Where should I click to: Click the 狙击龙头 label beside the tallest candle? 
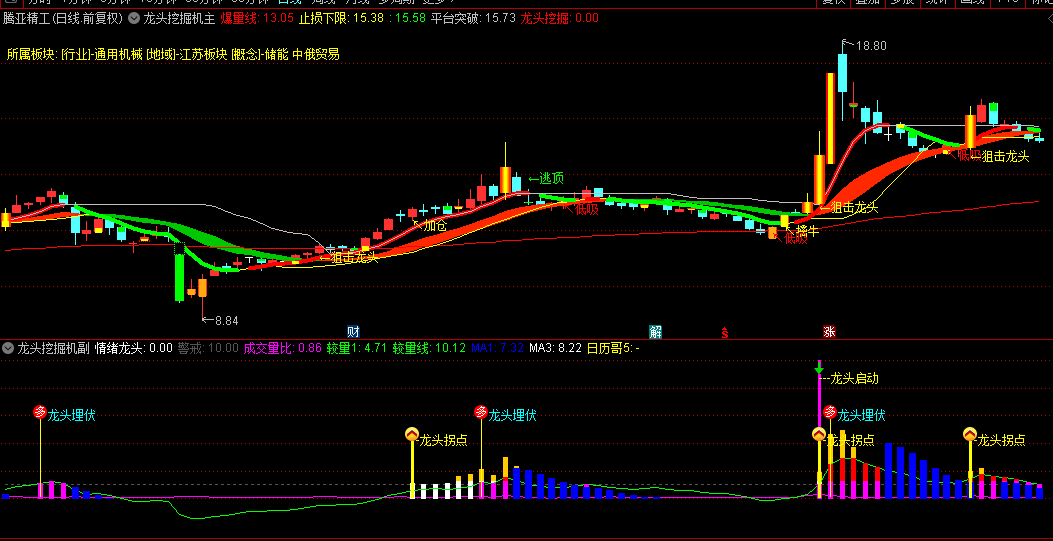[854, 207]
